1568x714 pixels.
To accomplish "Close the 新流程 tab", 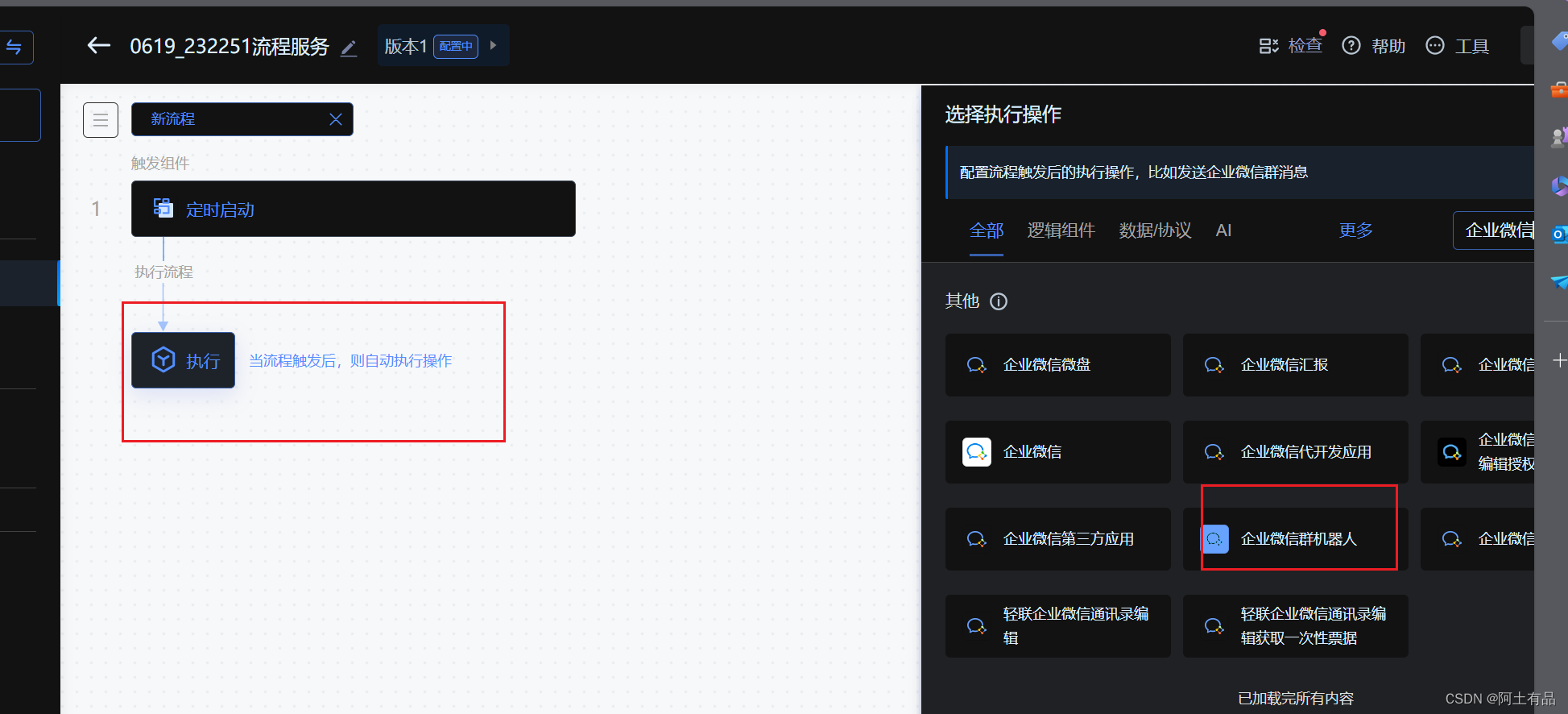I will [336, 119].
